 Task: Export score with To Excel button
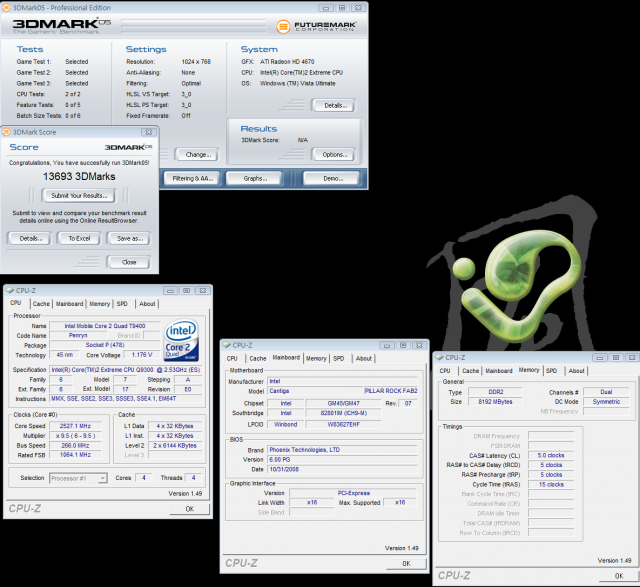(79, 238)
